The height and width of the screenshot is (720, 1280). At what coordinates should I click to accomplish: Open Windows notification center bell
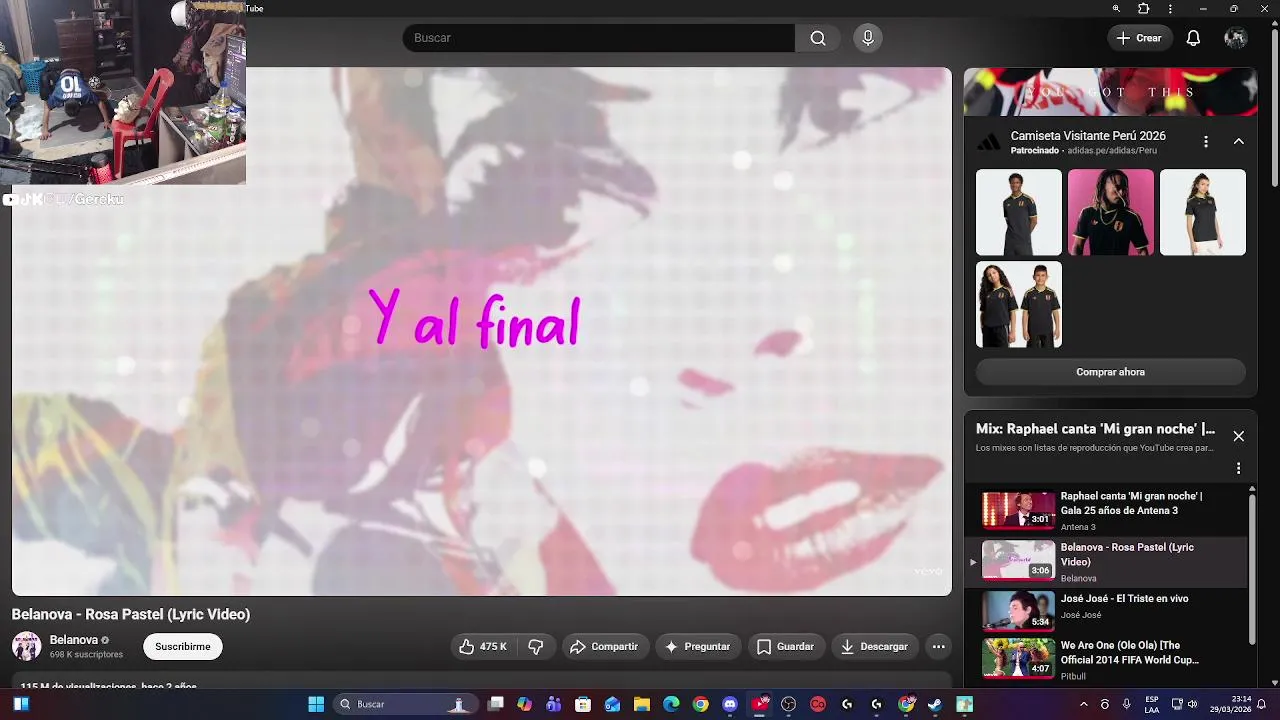[1262, 704]
